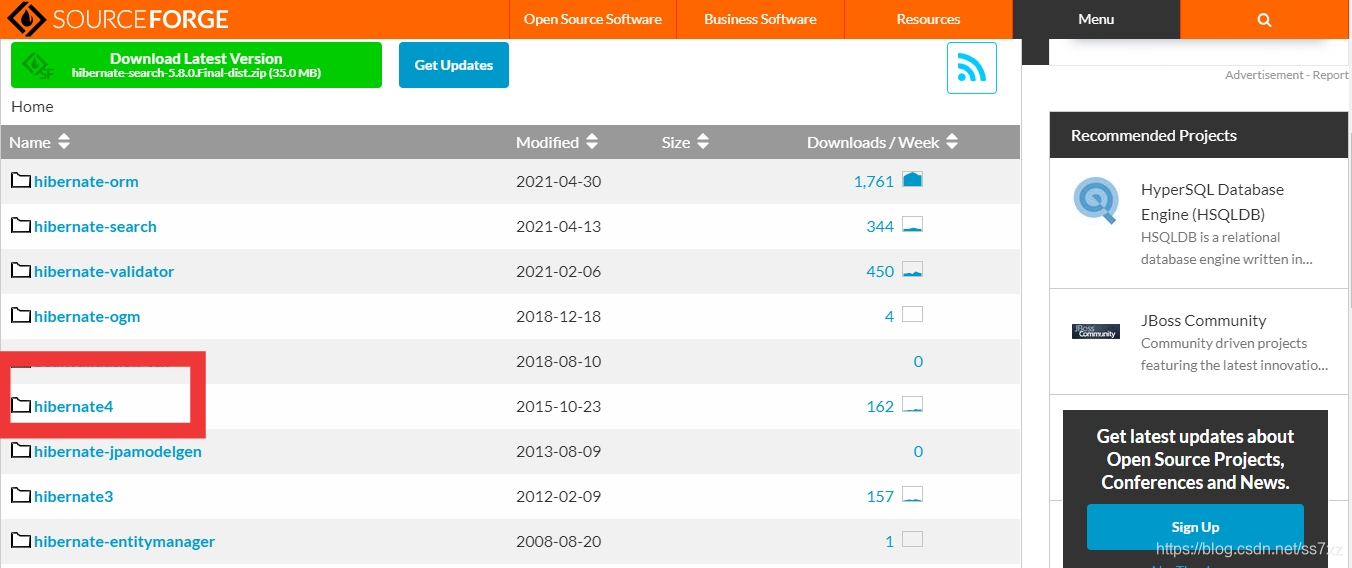Sort by Downloads / Week column
1352x568 pixels.
click(x=882, y=142)
